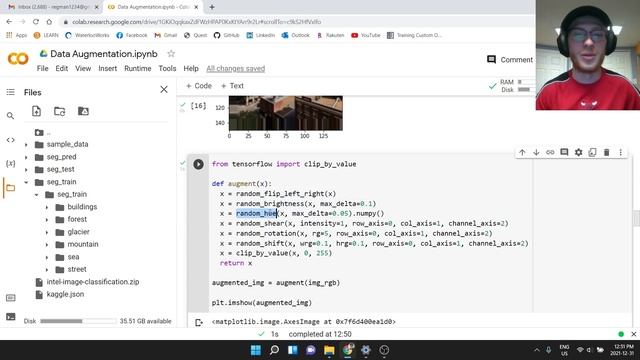Image resolution: width=640 pixels, height=360 pixels.
Task: Delete the cell with trash icon
Action: coord(607,152)
